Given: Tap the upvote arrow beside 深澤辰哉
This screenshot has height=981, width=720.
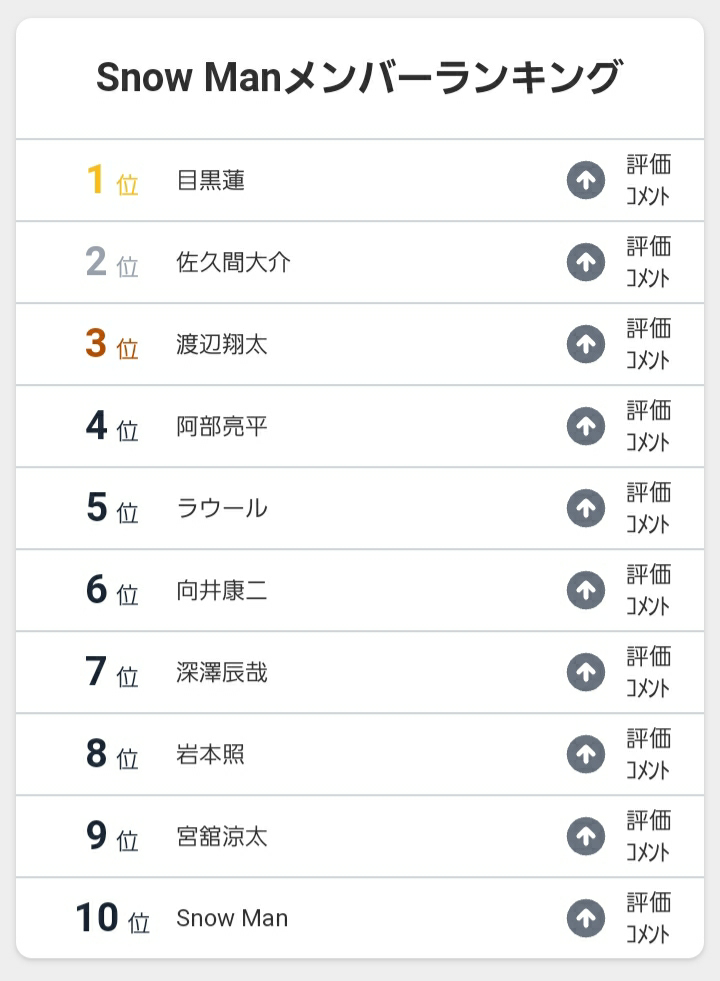Looking at the screenshot, I should (586, 672).
